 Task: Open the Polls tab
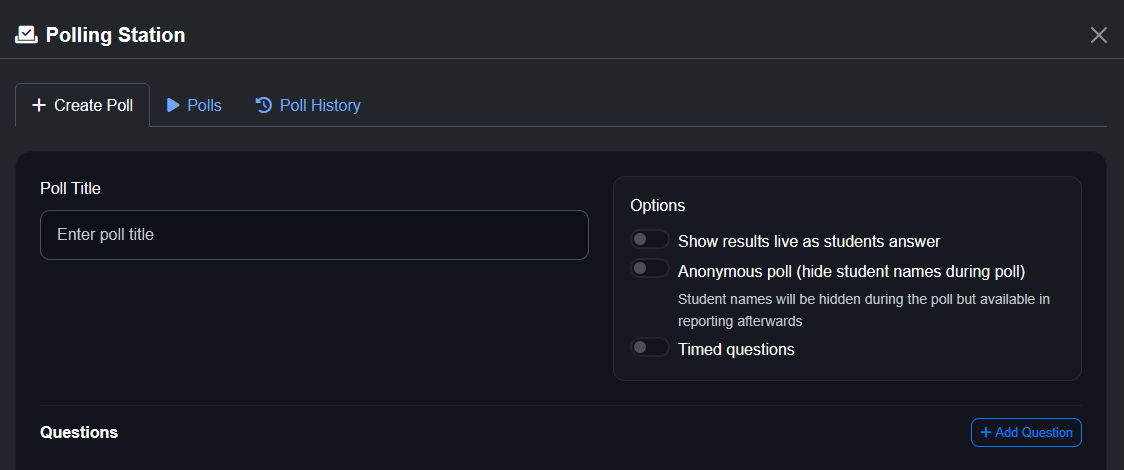[x=195, y=105]
